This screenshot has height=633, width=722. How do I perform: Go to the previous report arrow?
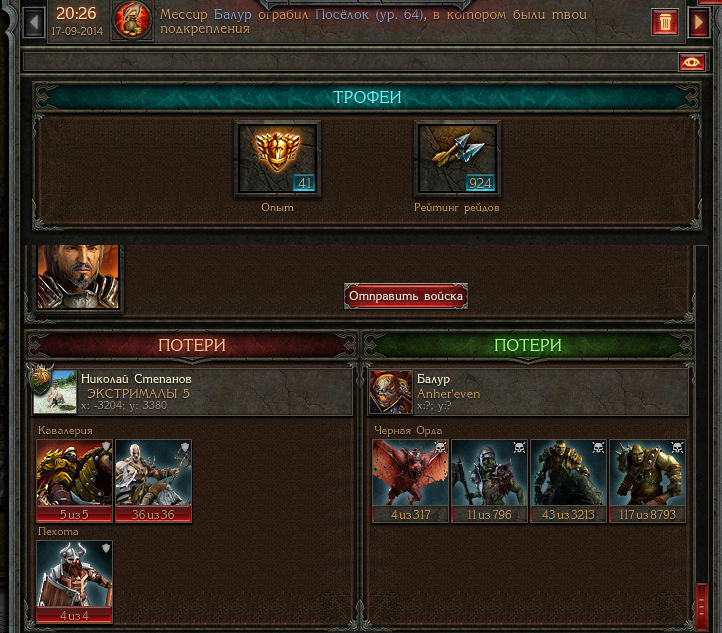coord(34,22)
